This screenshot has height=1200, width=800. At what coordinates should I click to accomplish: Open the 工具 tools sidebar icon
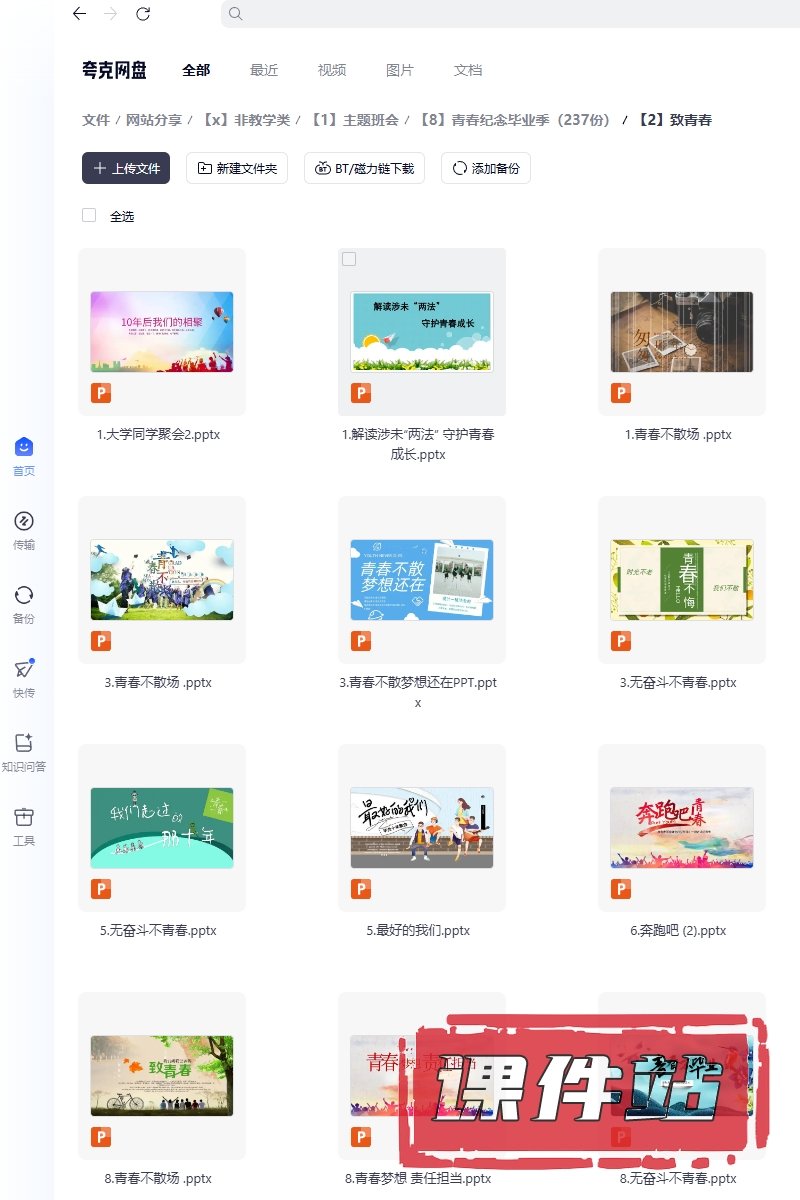click(x=24, y=817)
